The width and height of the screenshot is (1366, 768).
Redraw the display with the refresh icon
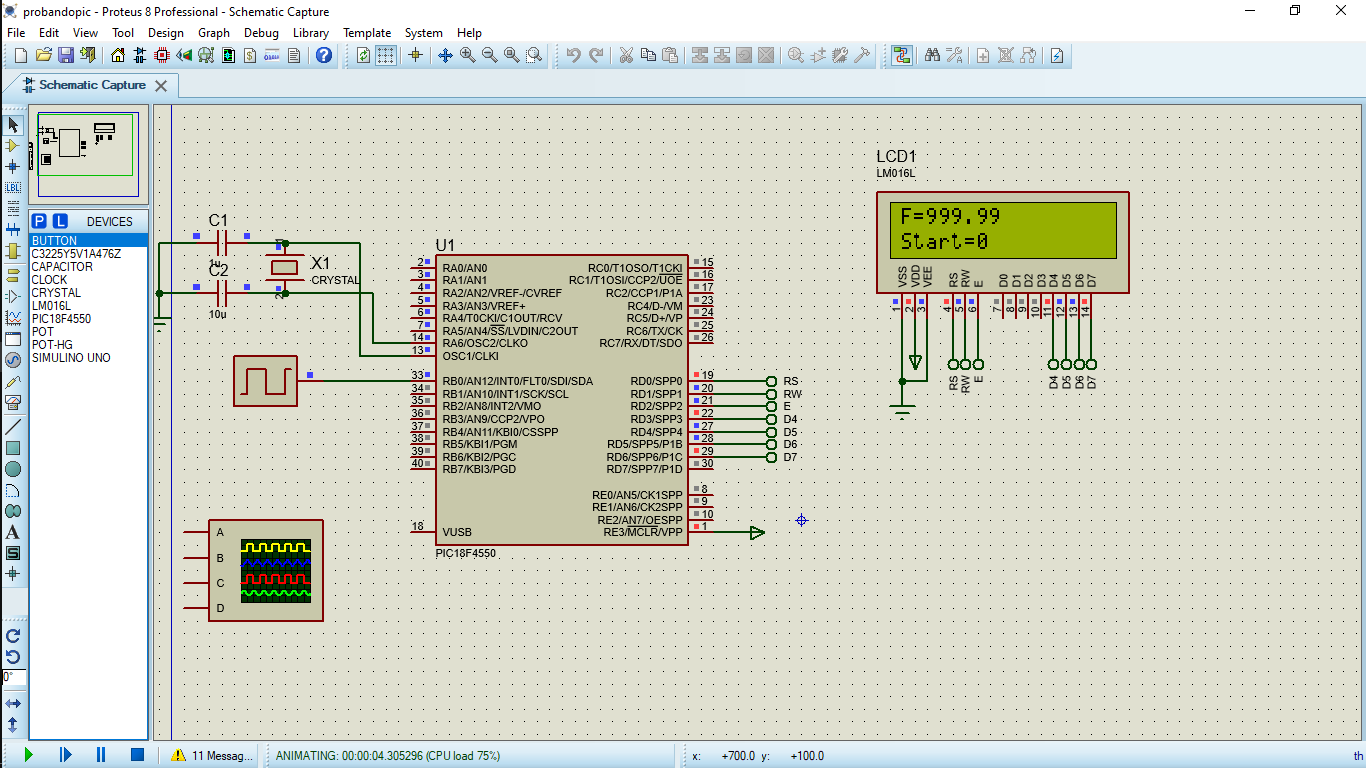(363, 55)
